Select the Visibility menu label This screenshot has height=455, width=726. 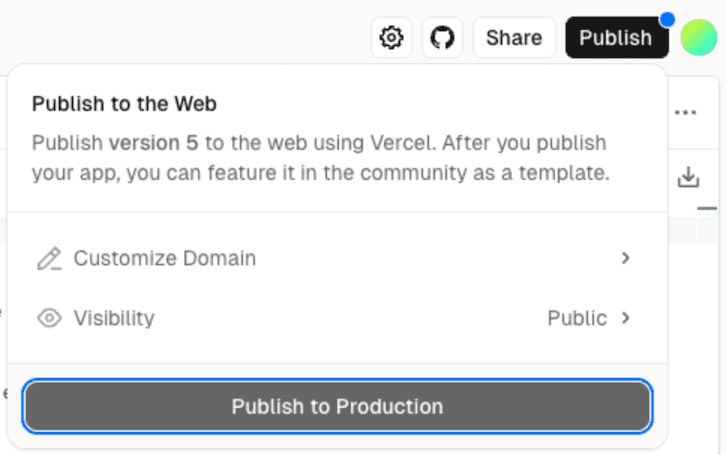(114, 318)
